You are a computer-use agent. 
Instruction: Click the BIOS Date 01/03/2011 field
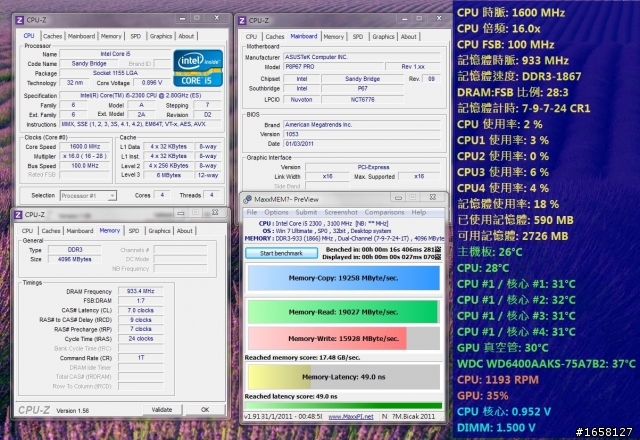(362, 144)
